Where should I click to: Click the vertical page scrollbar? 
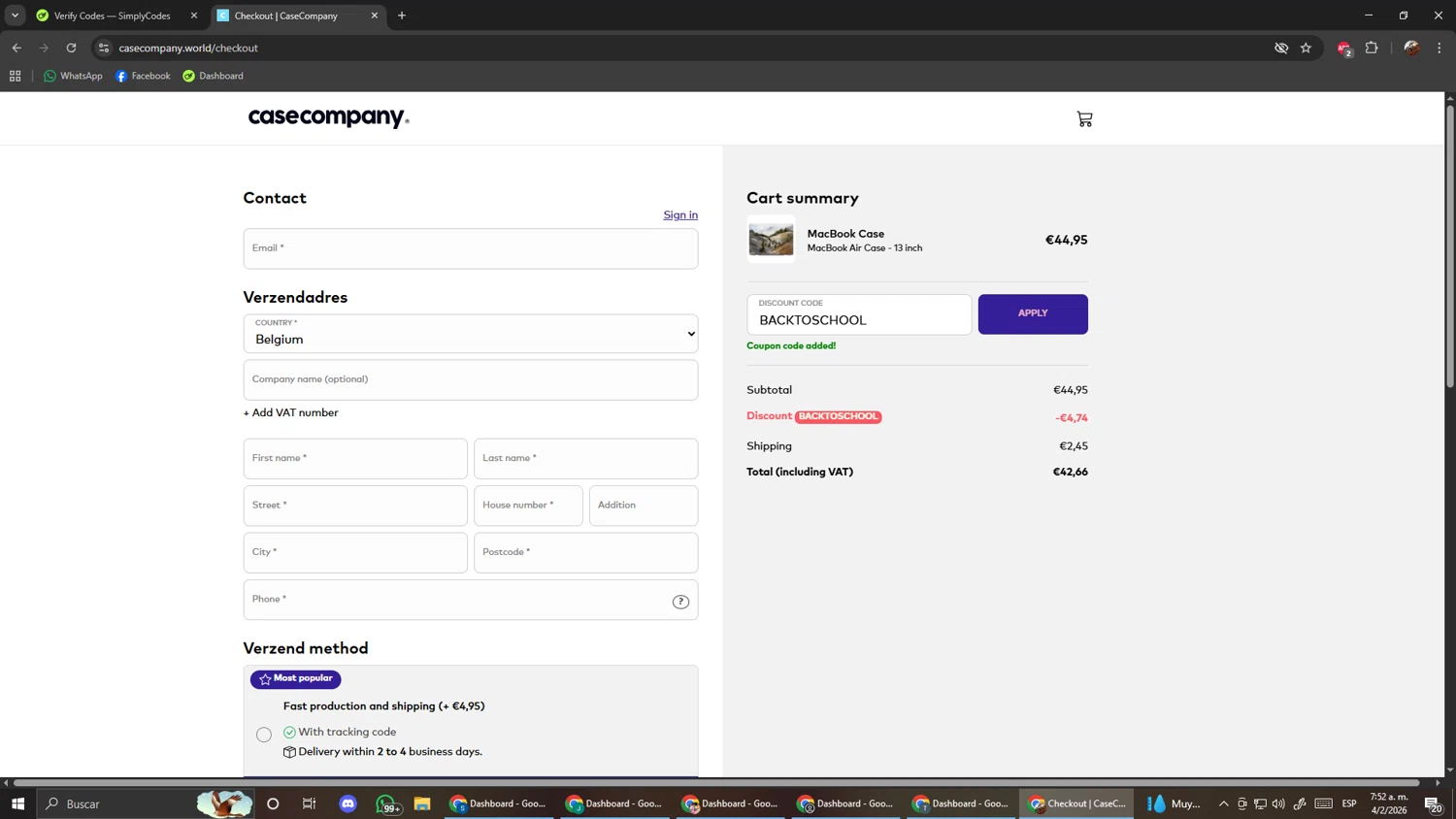pos(1450,246)
